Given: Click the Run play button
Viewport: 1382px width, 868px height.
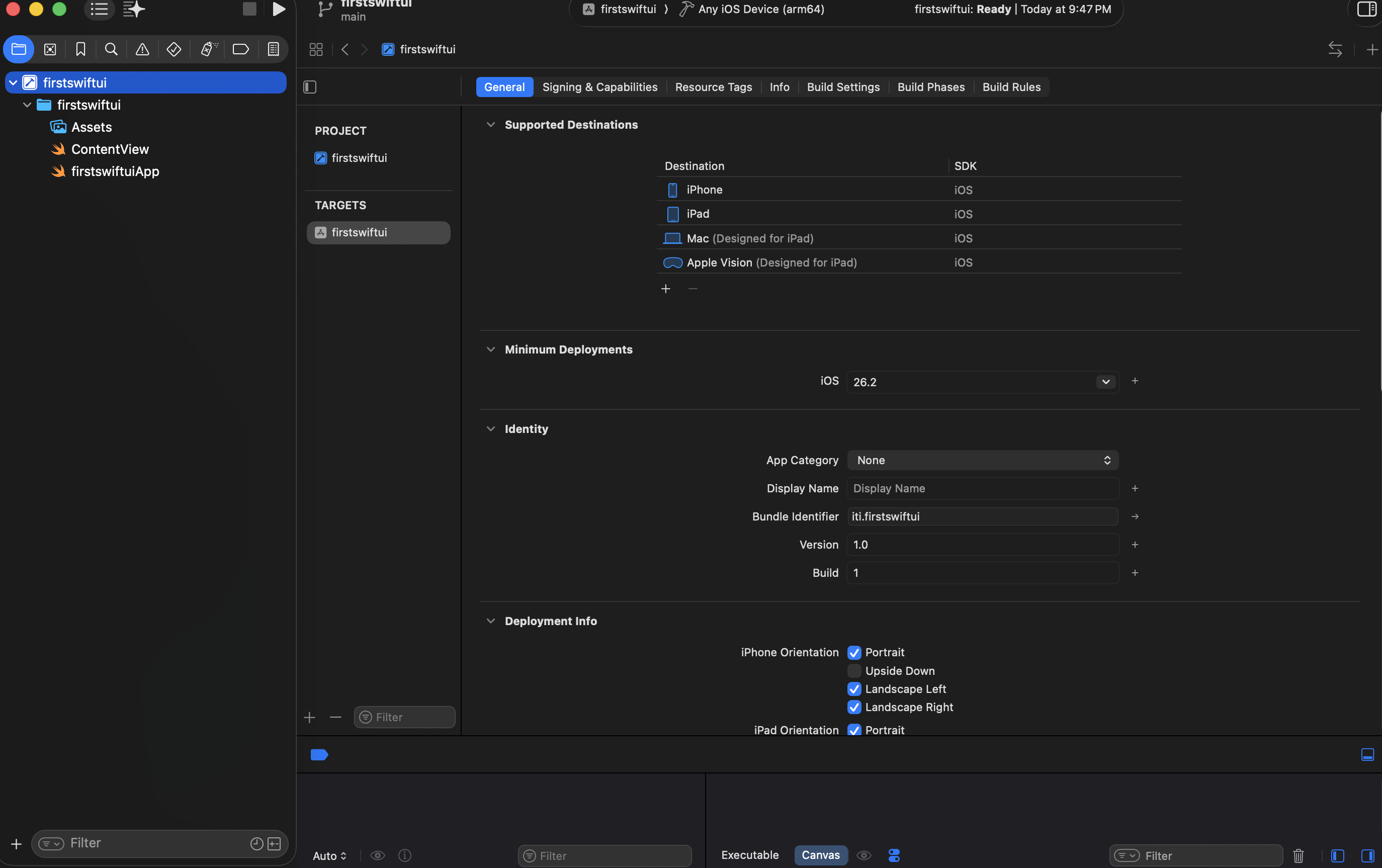Looking at the screenshot, I should tap(279, 9).
